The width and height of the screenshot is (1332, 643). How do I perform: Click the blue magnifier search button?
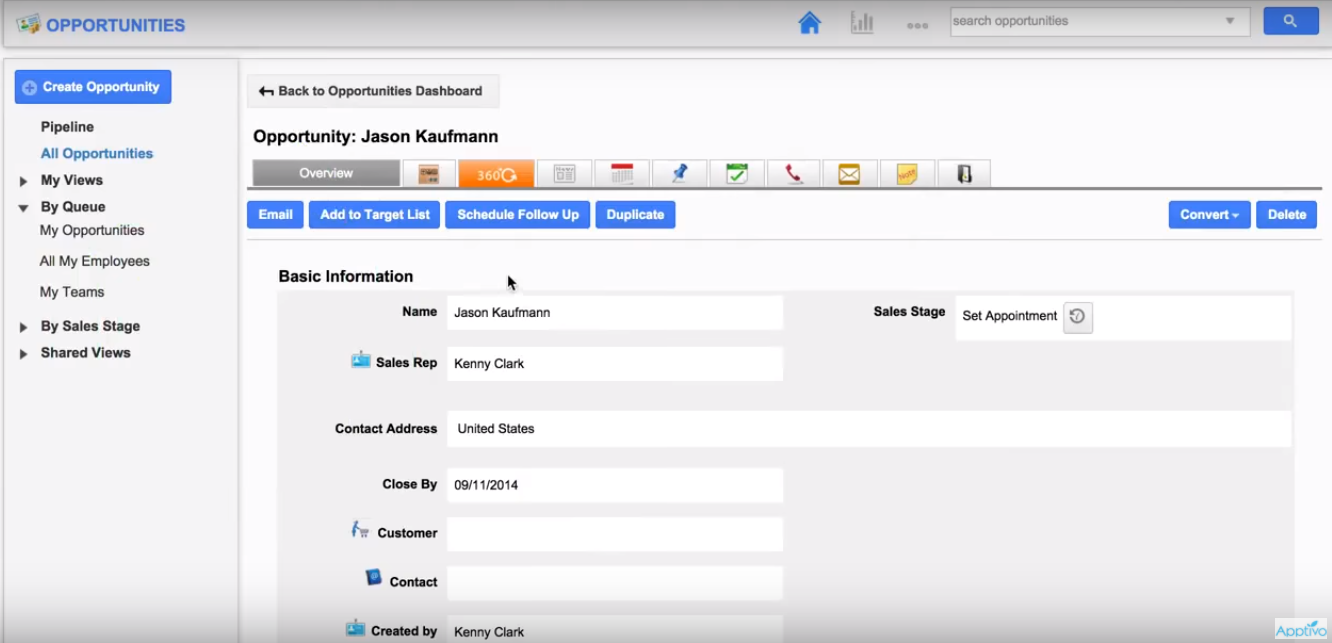tap(1290, 21)
